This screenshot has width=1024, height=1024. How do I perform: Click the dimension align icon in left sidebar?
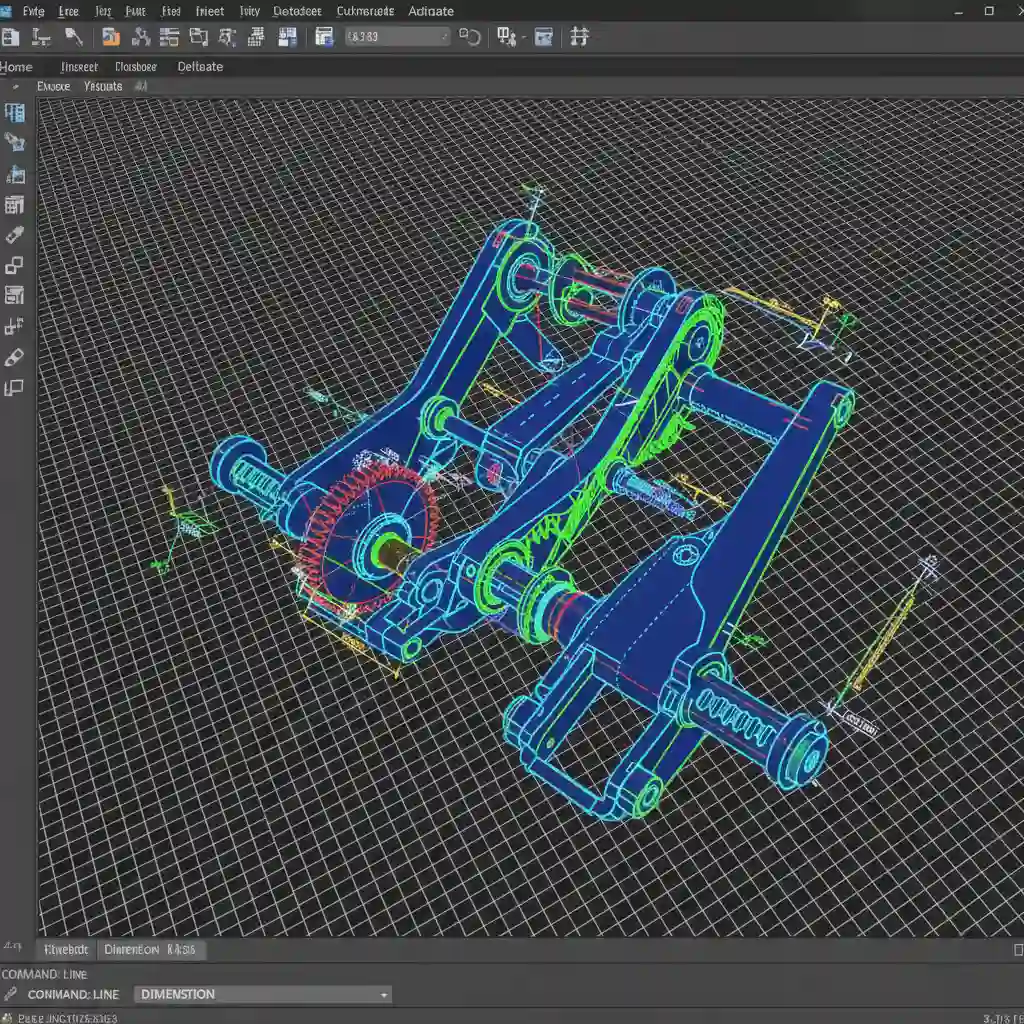point(14,325)
